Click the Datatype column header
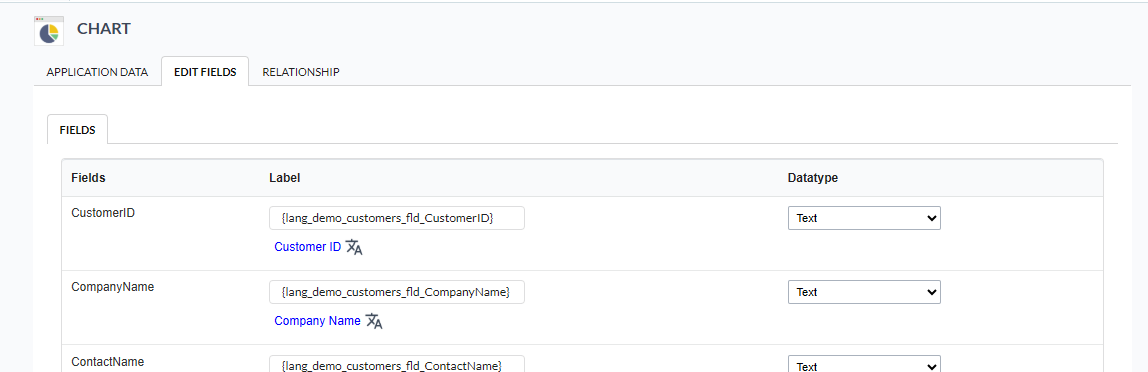Image resolution: width=1148 pixels, height=372 pixels. tap(813, 178)
